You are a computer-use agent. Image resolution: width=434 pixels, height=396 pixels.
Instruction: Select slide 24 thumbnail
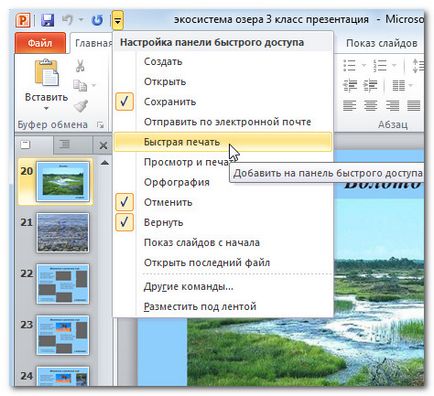63,377
